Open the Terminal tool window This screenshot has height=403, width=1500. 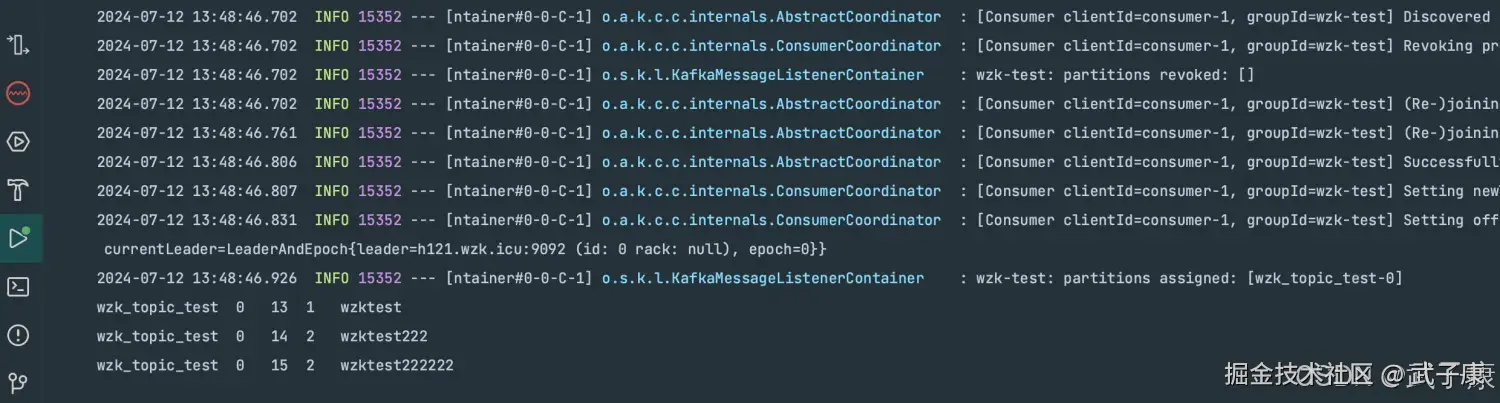(18, 287)
